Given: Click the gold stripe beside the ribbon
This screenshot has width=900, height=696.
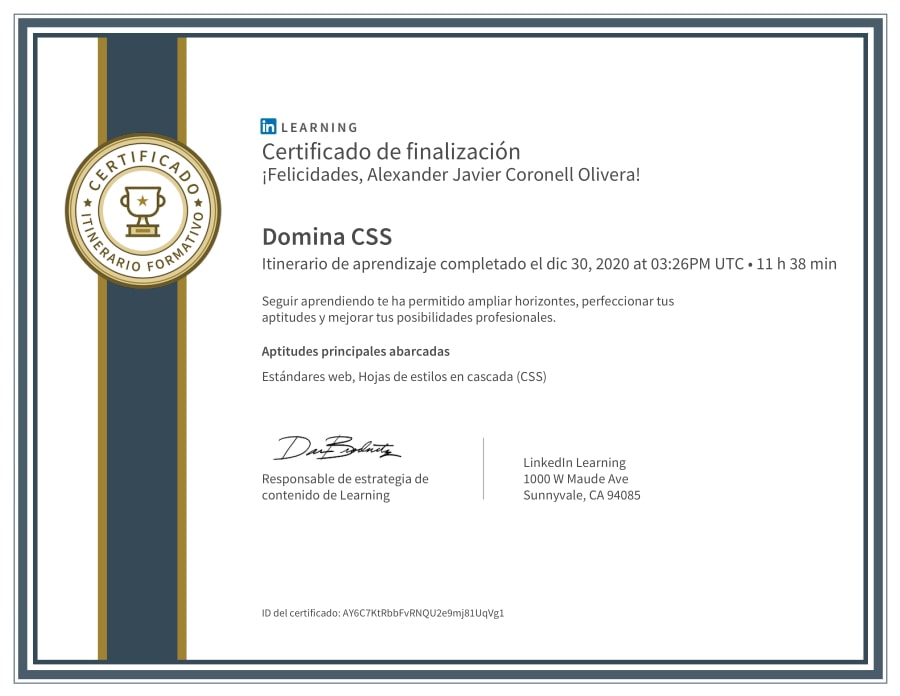Looking at the screenshot, I should tap(102, 450).
